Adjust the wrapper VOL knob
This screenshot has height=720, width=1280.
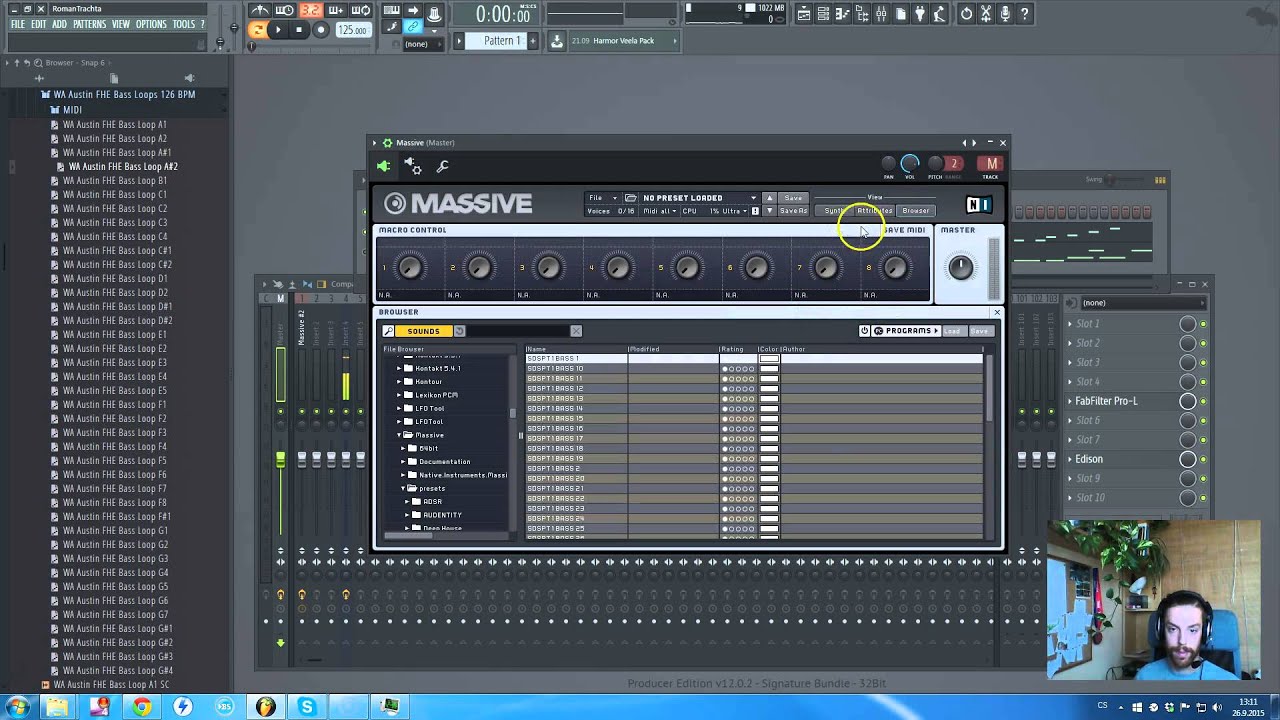(910, 163)
